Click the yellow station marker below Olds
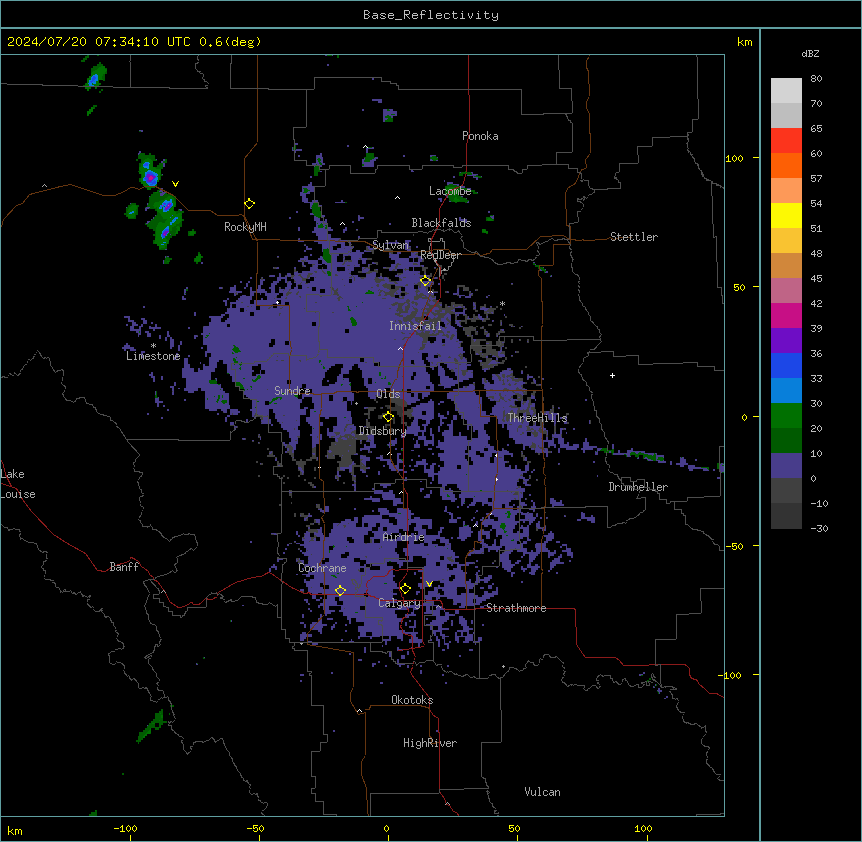The height and width of the screenshot is (842, 862). [388, 417]
